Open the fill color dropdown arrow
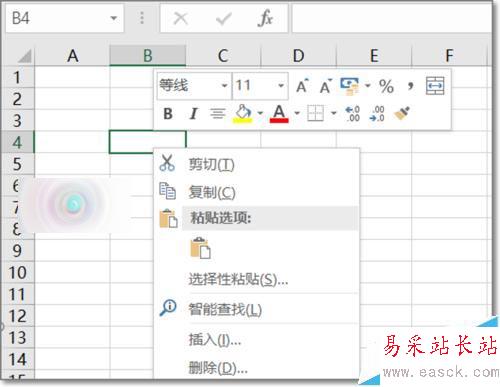 (260, 113)
